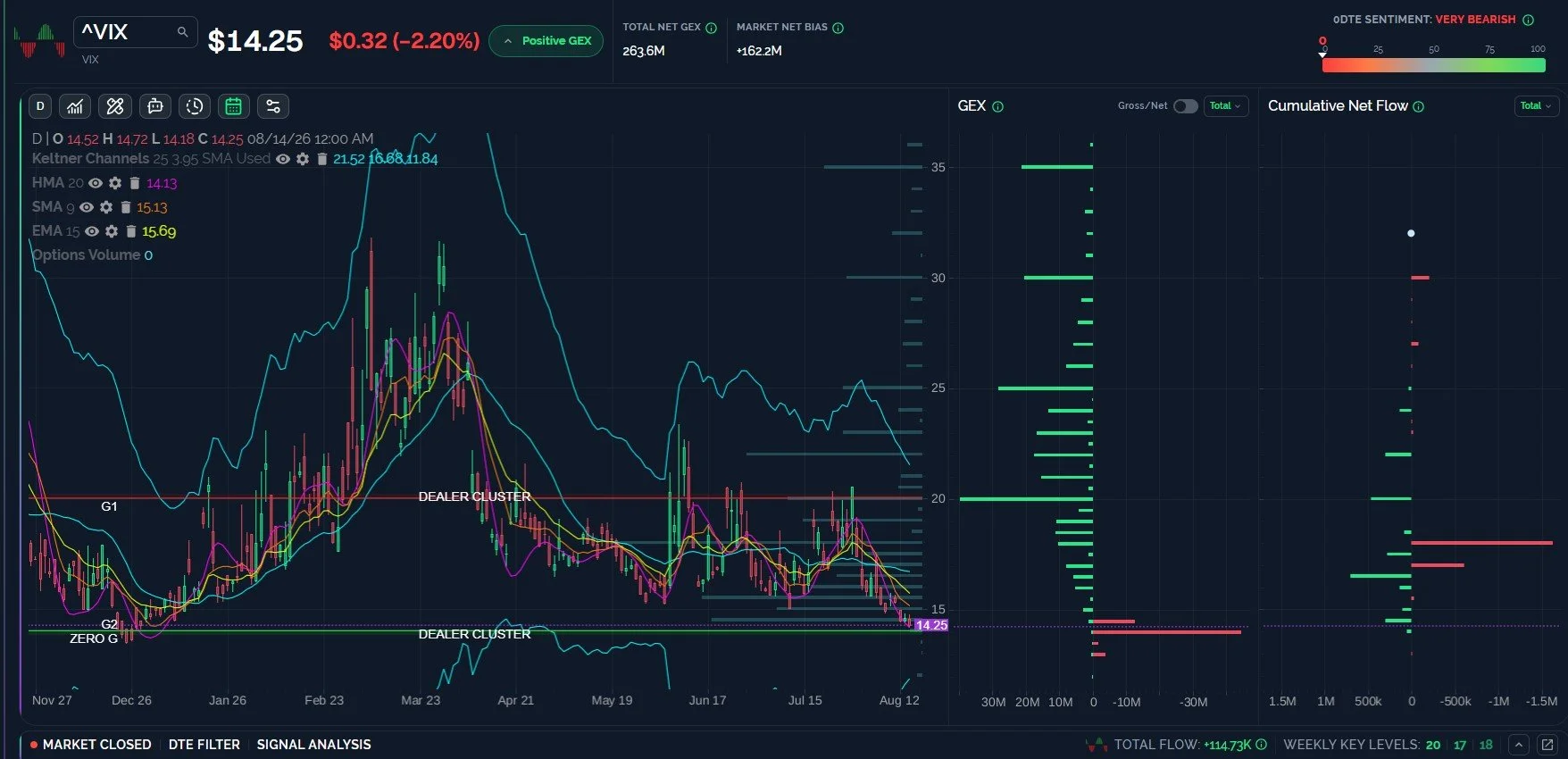The height and width of the screenshot is (759, 1568).
Task: Hide the SMA 9 indicator
Action: [86, 207]
